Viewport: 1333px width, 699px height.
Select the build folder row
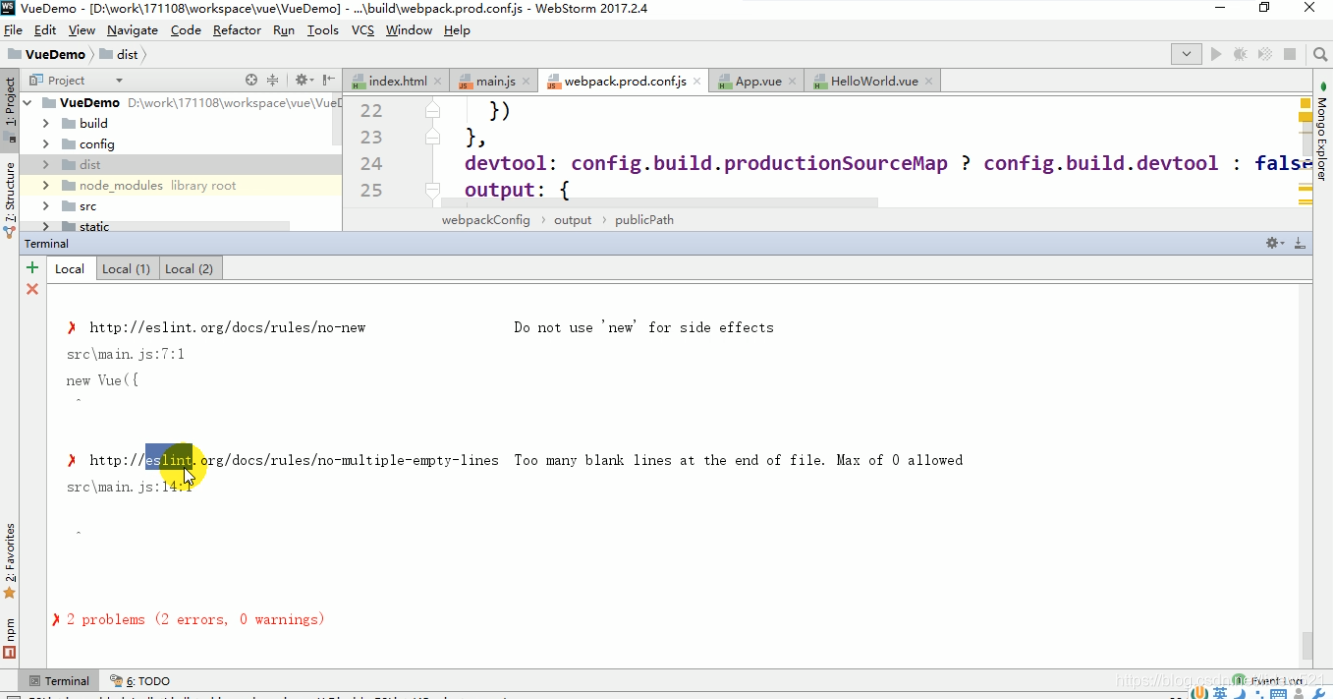click(180, 123)
